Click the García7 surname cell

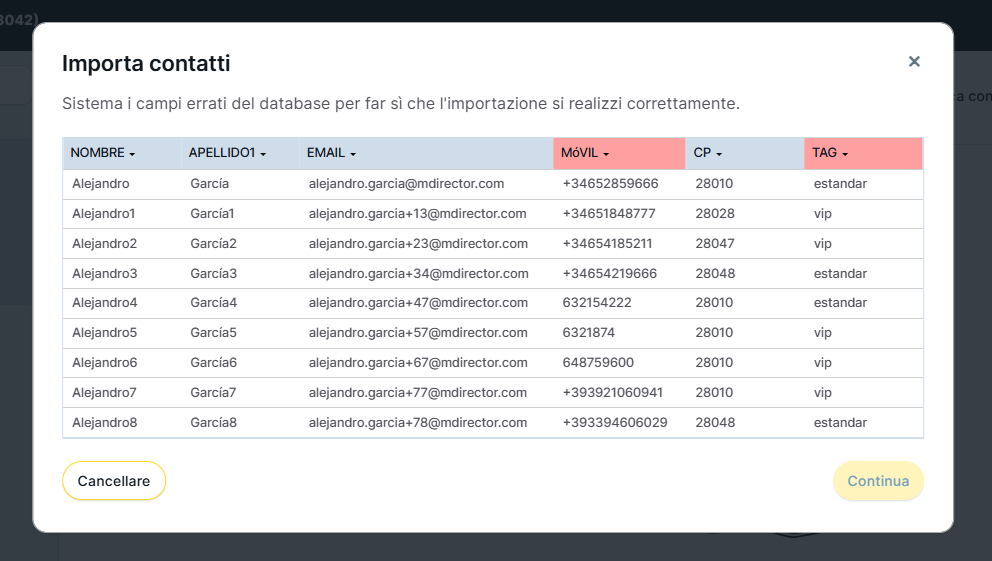pyautogui.click(x=214, y=393)
